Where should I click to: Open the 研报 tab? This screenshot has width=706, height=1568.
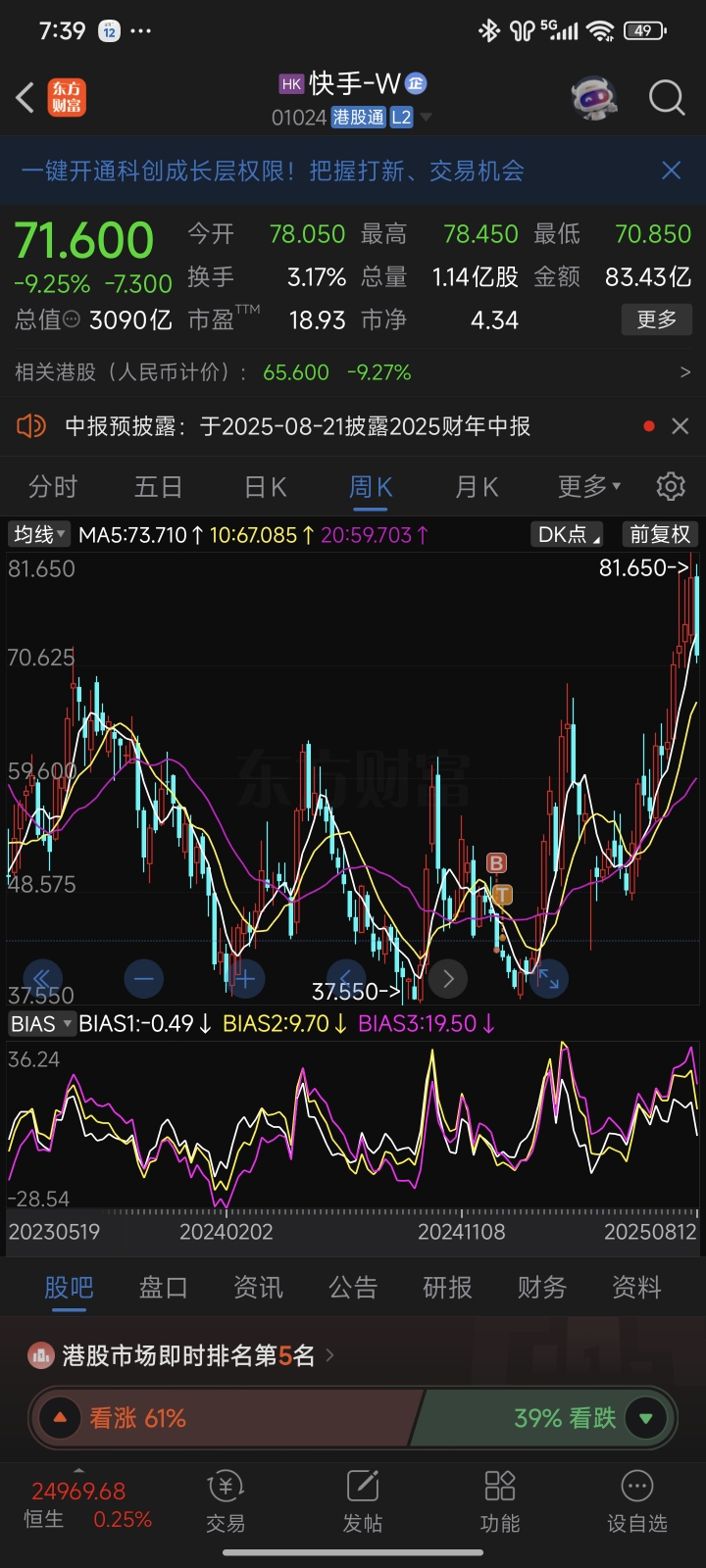[447, 1287]
